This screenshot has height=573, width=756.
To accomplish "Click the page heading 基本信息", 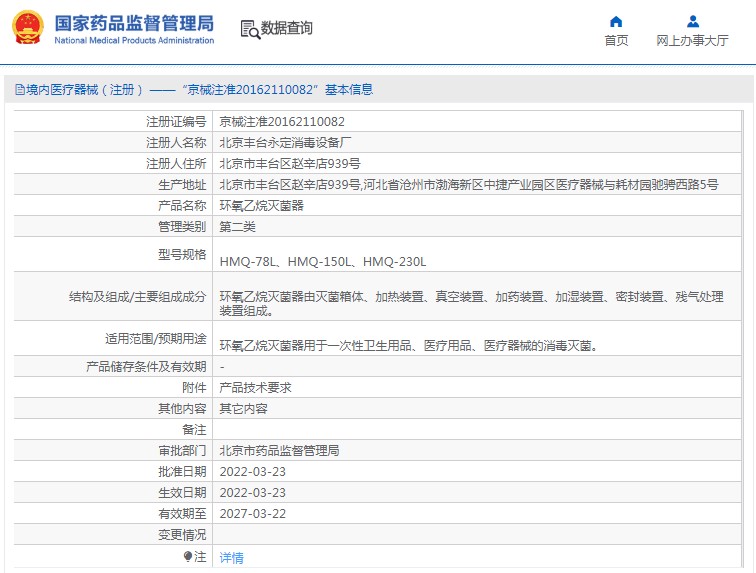I will (x=349, y=89).
